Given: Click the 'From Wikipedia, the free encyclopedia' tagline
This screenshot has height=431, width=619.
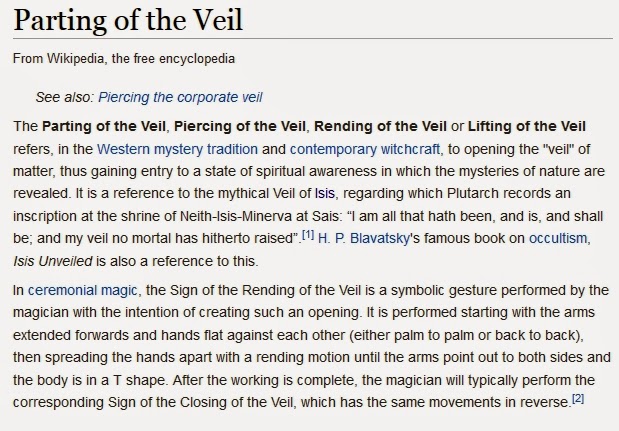Looking at the screenshot, I should tap(124, 58).
